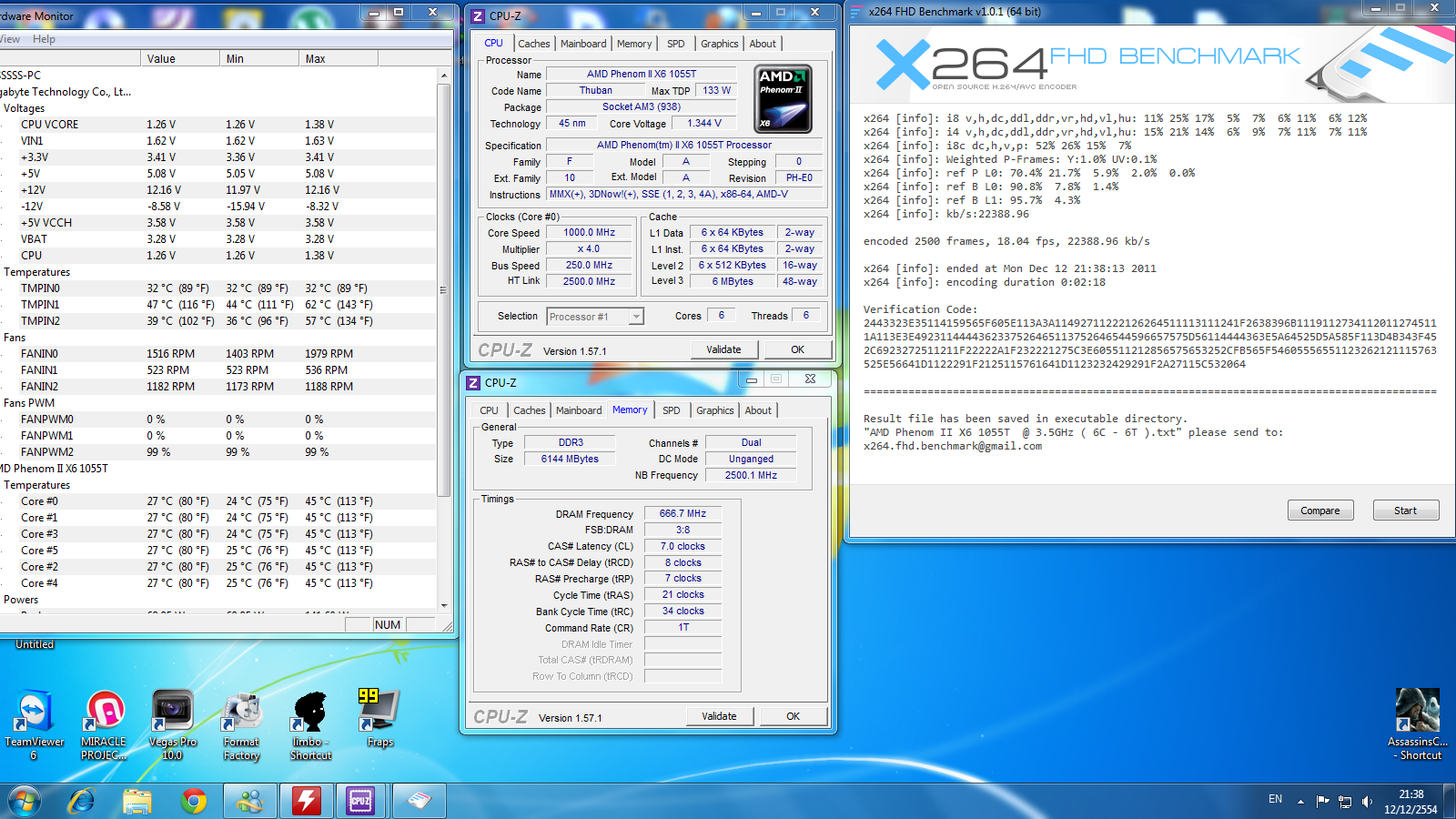Open the two-people messenger taskbar icon
This screenshot has height=819, width=1456.
tap(249, 801)
